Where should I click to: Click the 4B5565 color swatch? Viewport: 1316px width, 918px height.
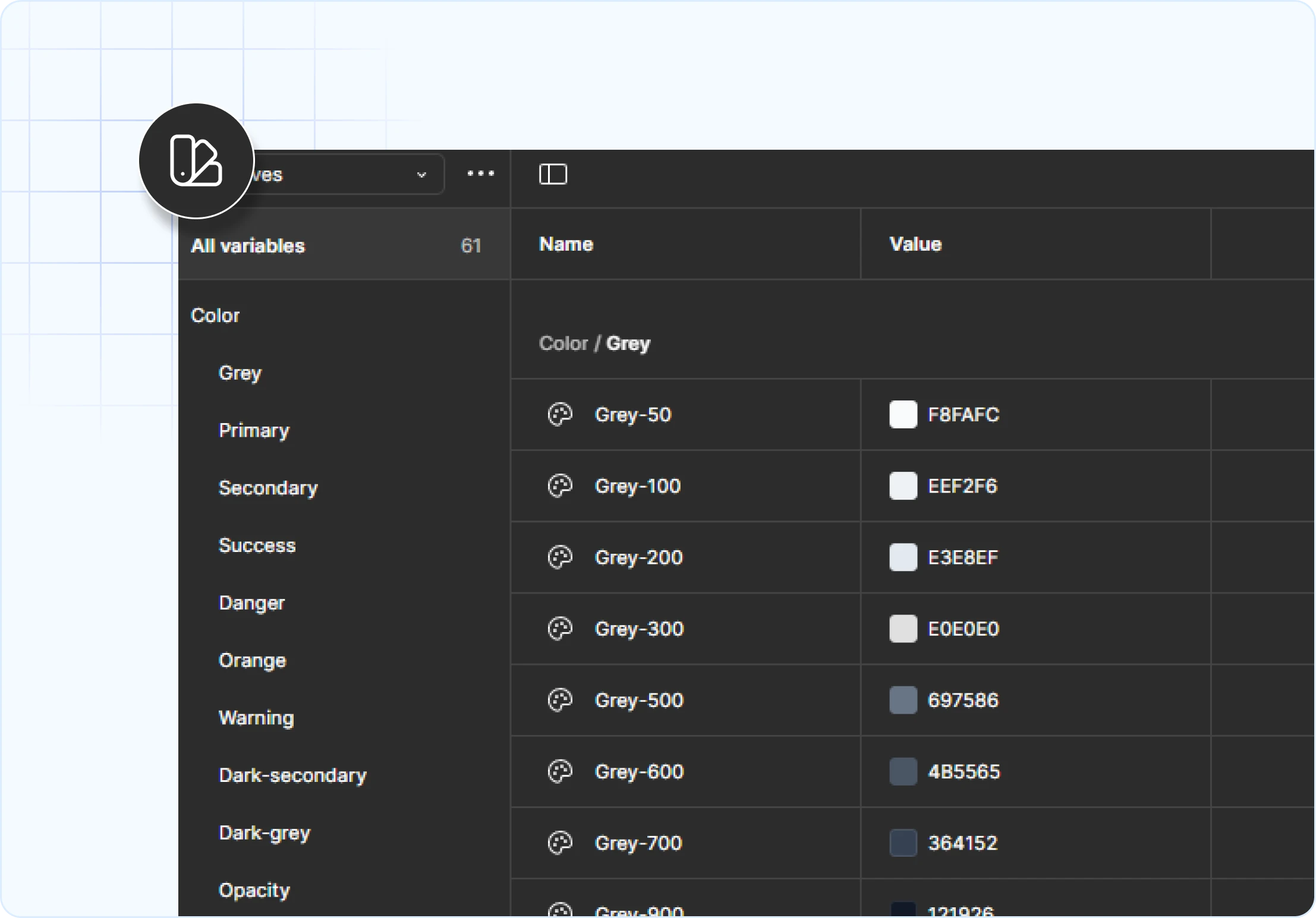click(903, 771)
